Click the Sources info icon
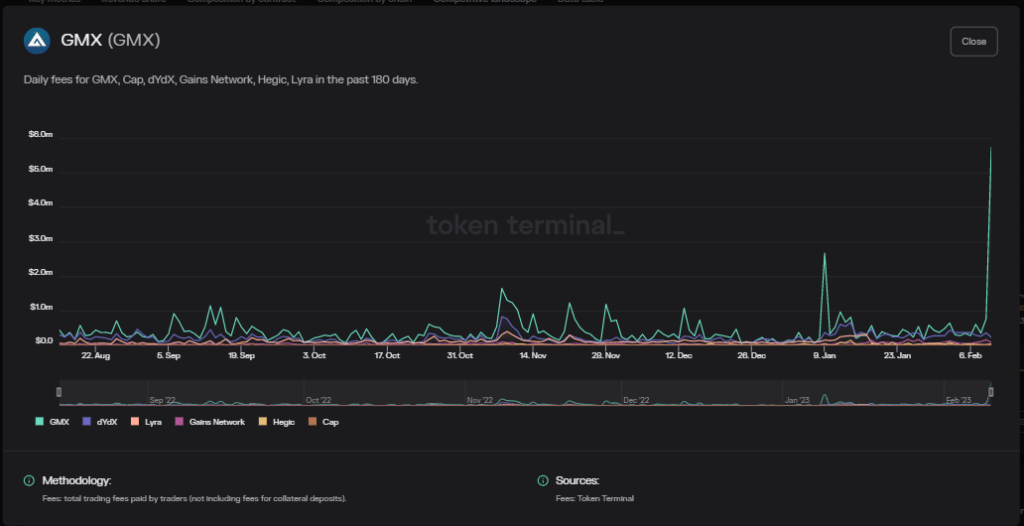The height and width of the screenshot is (526, 1024). (x=543, y=481)
